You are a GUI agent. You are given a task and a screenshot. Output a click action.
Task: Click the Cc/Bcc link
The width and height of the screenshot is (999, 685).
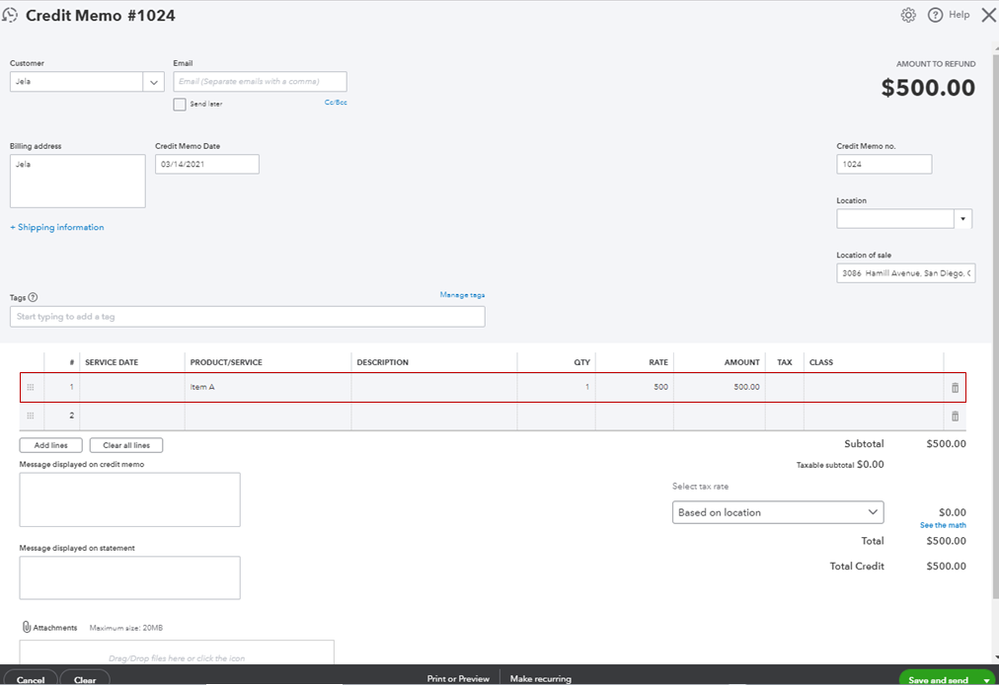336,102
